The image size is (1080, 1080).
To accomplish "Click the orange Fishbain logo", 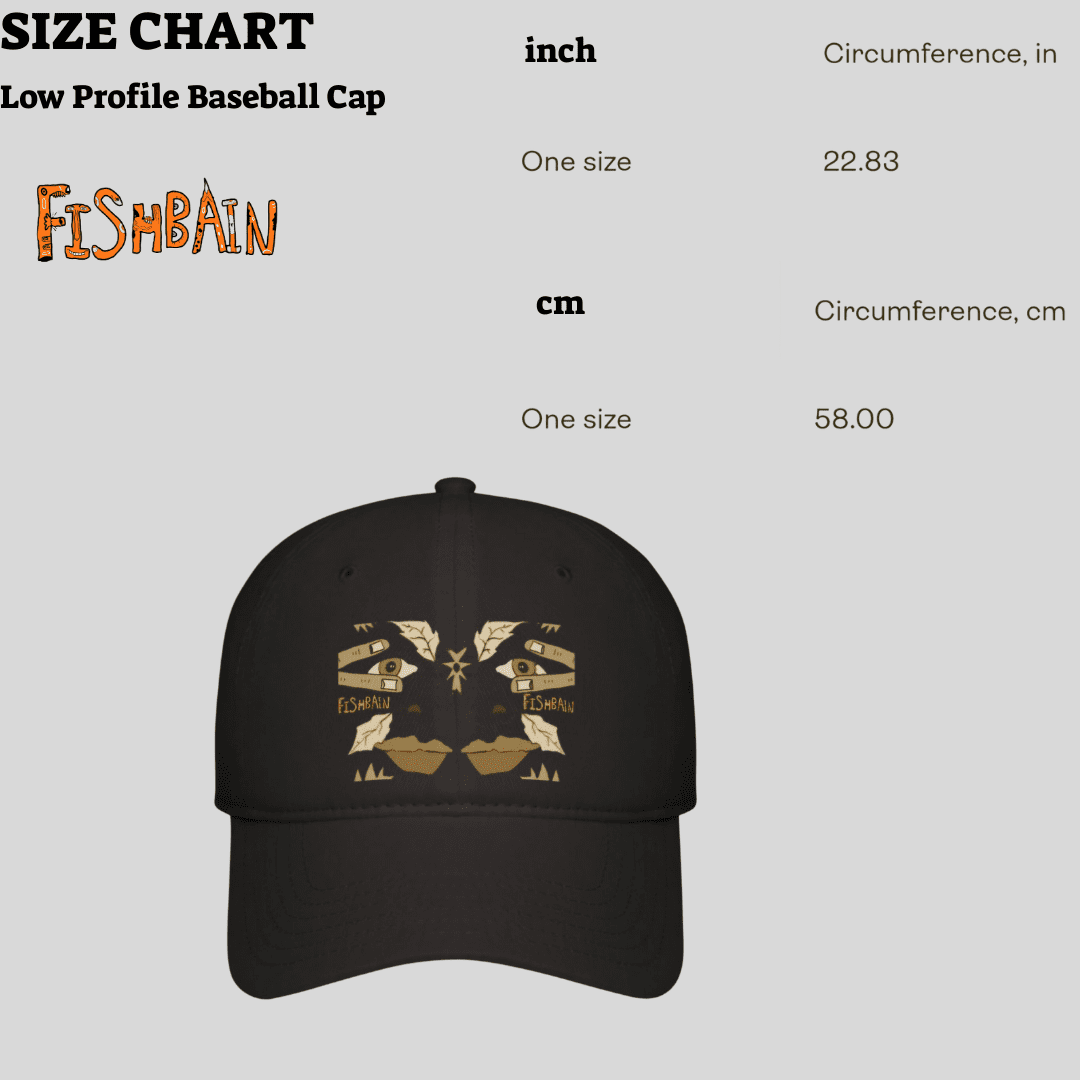I will tap(157, 220).
